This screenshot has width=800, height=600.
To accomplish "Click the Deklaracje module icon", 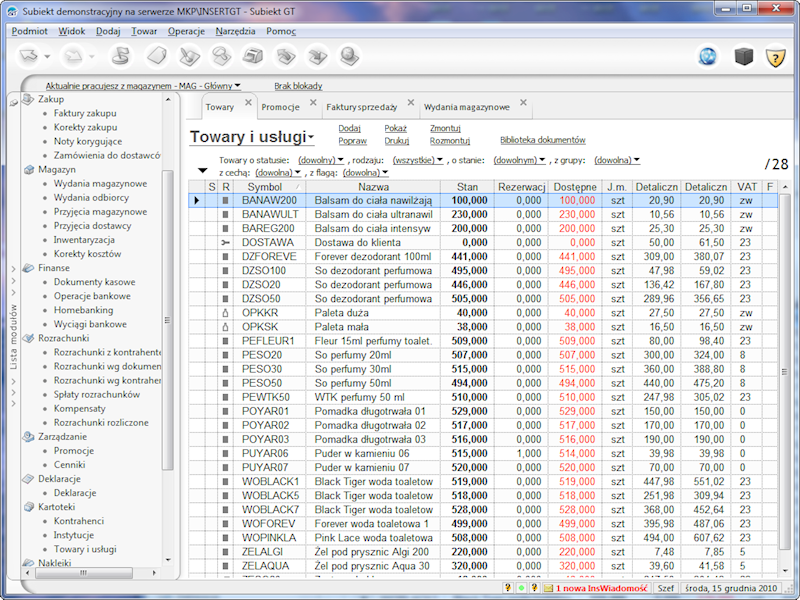I will 29,479.
